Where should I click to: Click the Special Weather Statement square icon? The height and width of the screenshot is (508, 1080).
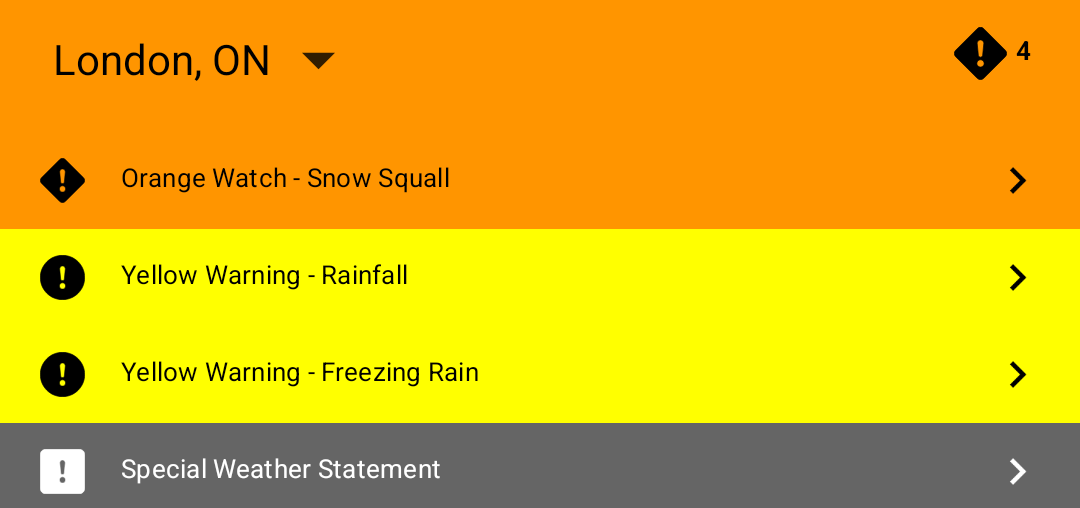tap(62, 471)
